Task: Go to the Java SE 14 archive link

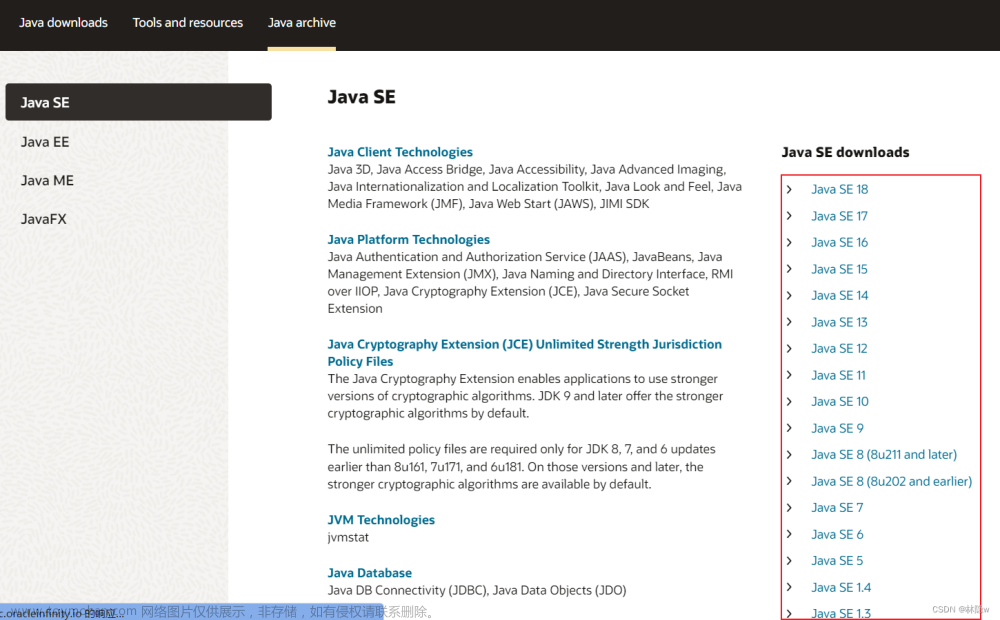Action: tap(839, 295)
